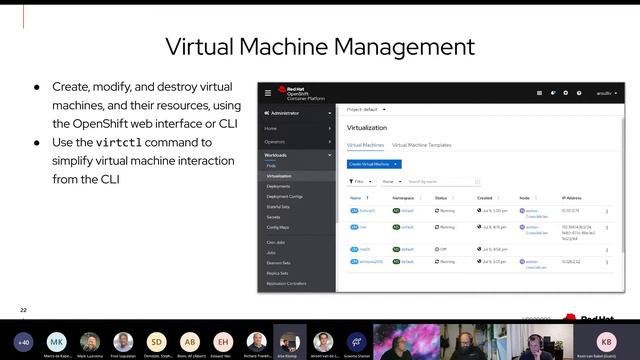Select the rightmost video tile wearing headset

pos(540,342)
